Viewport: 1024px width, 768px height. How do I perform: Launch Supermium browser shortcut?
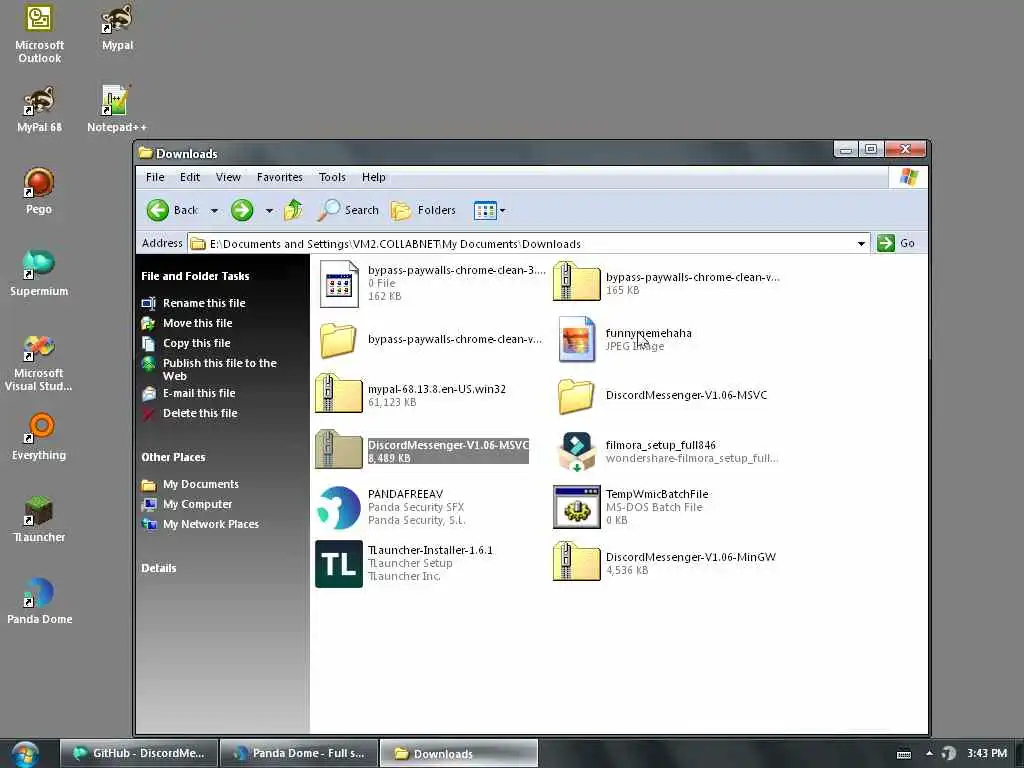tap(39, 272)
